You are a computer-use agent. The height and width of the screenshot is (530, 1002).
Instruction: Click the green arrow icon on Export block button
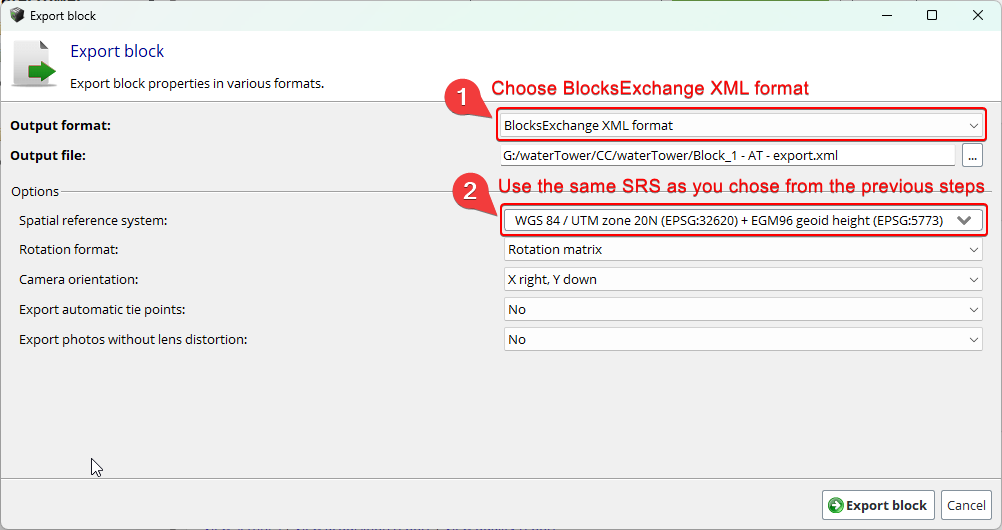click(835, 505)
